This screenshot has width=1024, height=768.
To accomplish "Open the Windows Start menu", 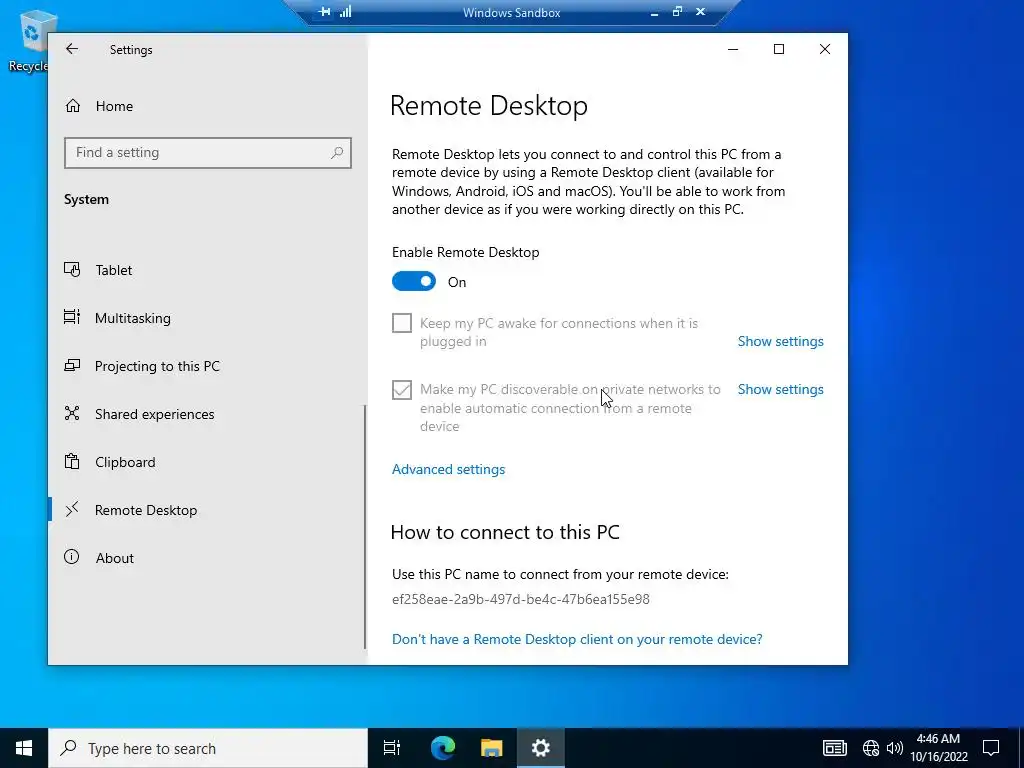I will pos(24,748).
